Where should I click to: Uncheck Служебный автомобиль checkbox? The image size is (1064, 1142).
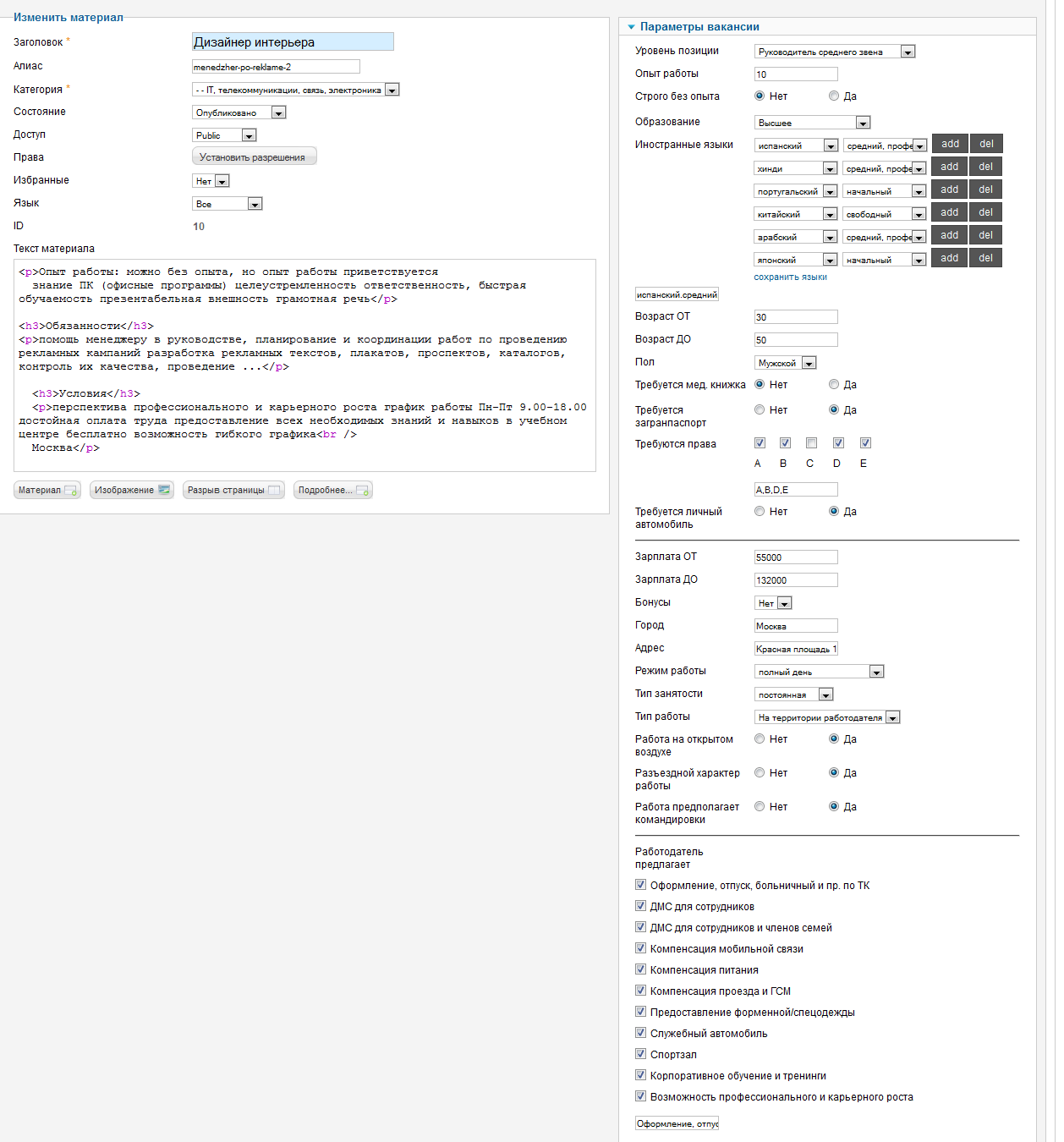click(640, 1033)
